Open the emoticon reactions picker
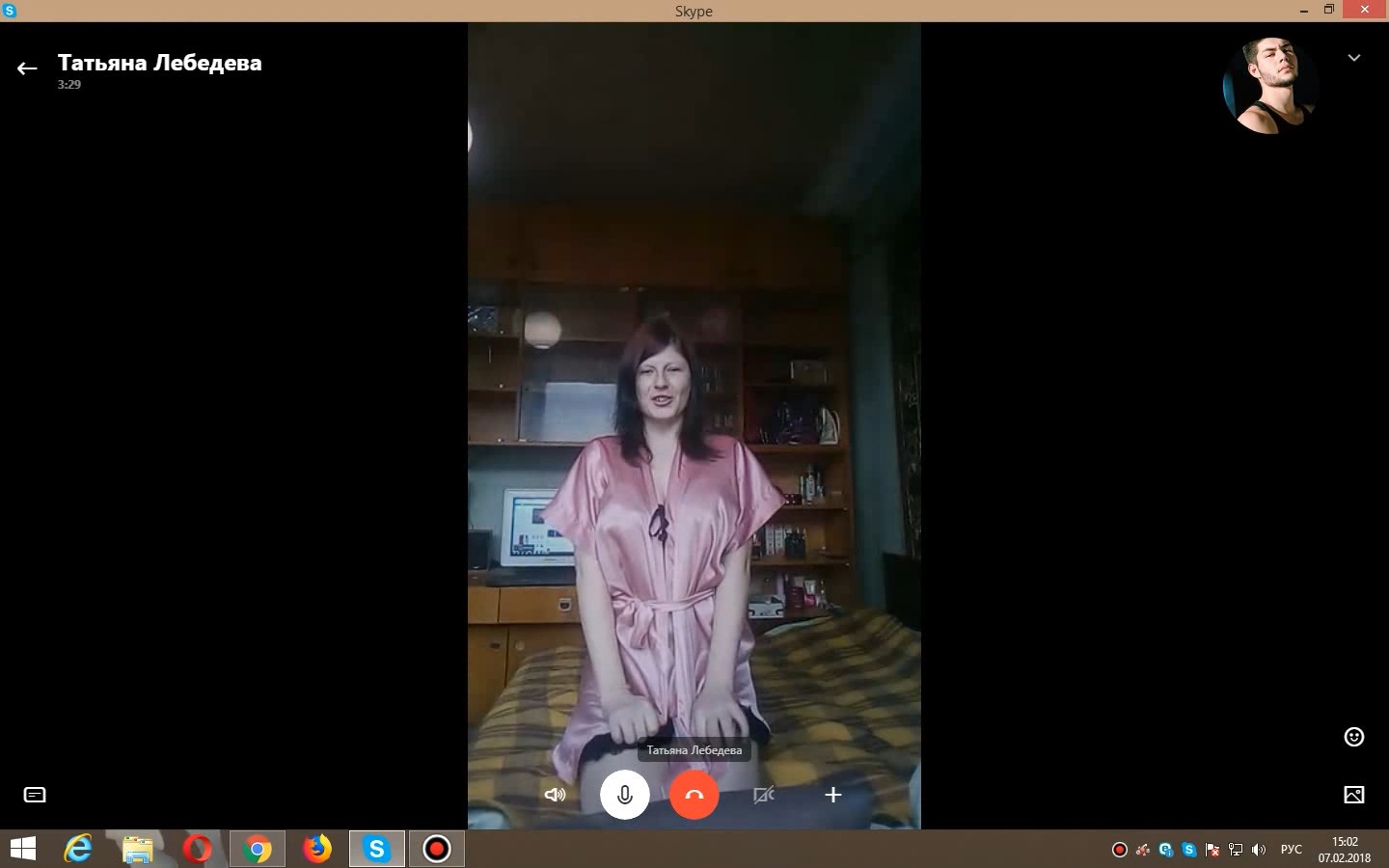This screenshot has width=1389, height=868. (1354, 737)
